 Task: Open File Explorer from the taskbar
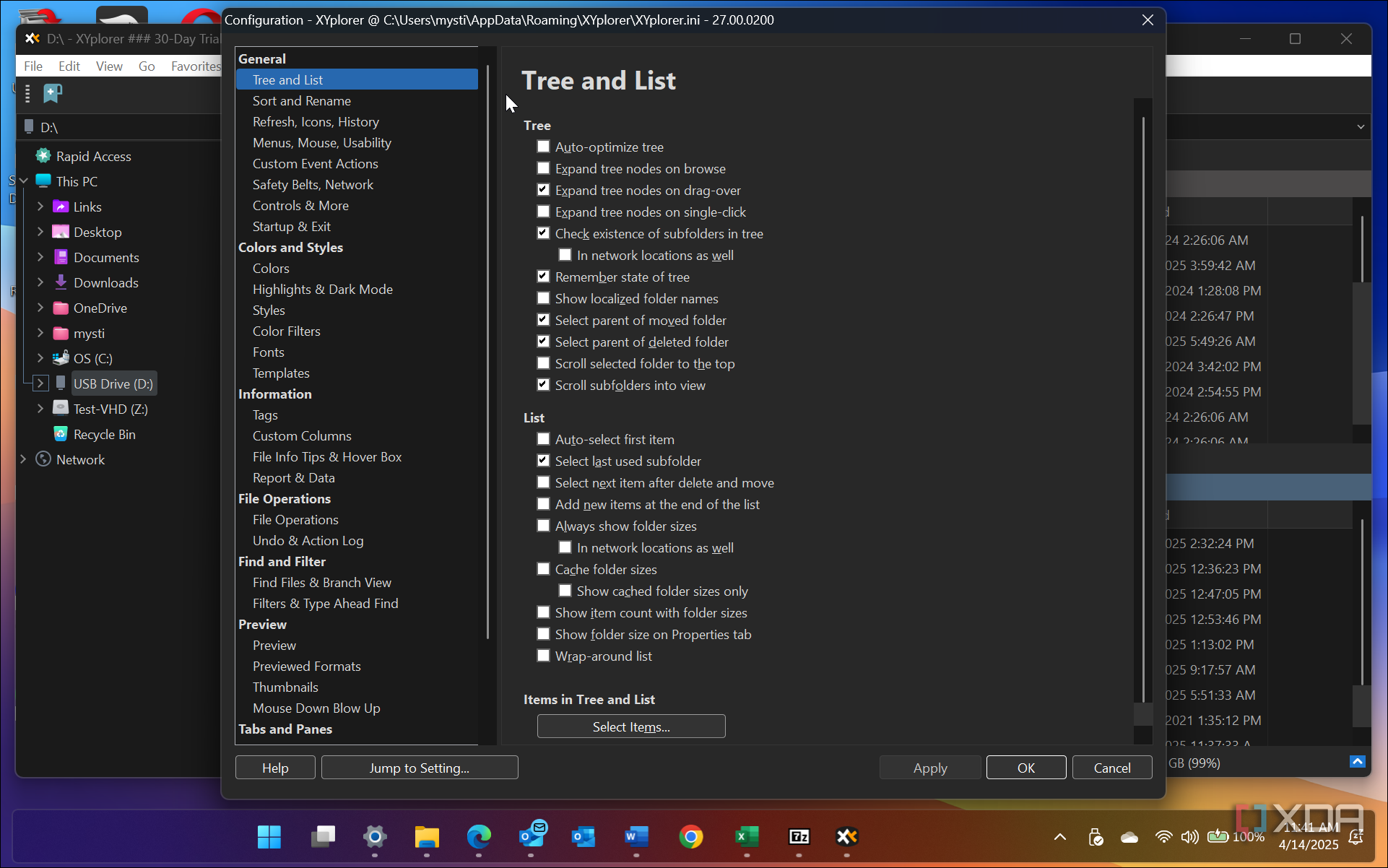pos(427,837)
